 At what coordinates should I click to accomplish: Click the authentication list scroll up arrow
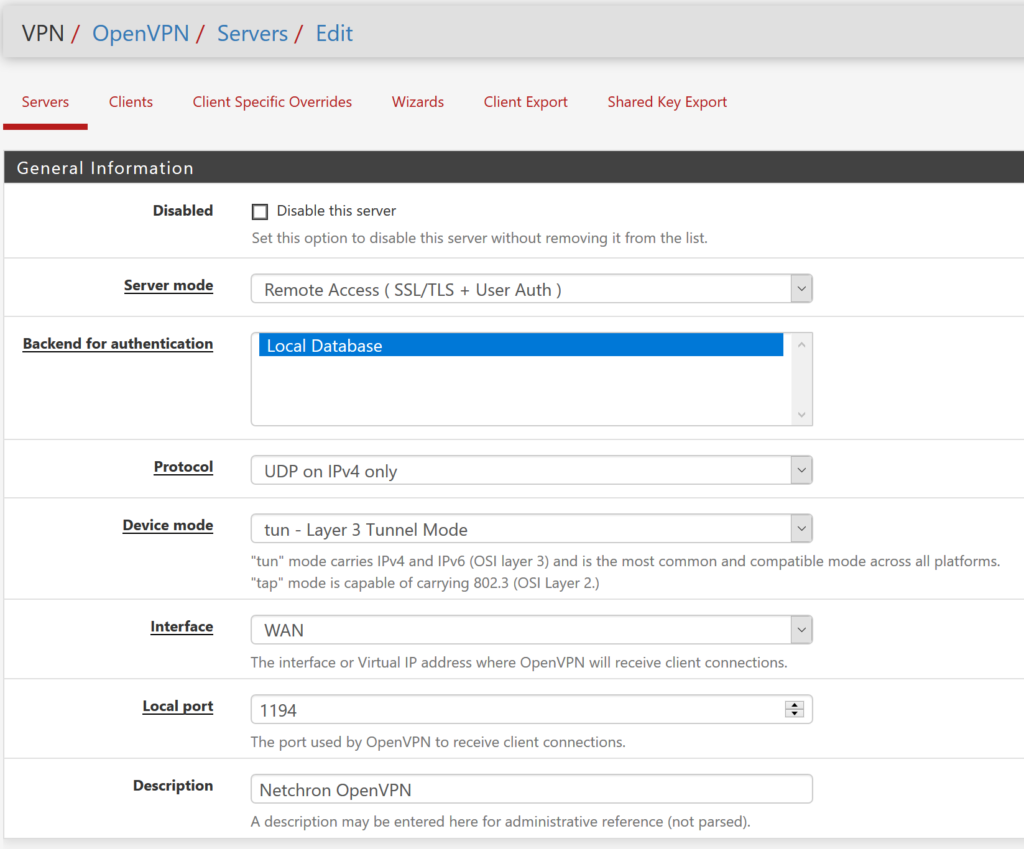(x=801, y=344)
